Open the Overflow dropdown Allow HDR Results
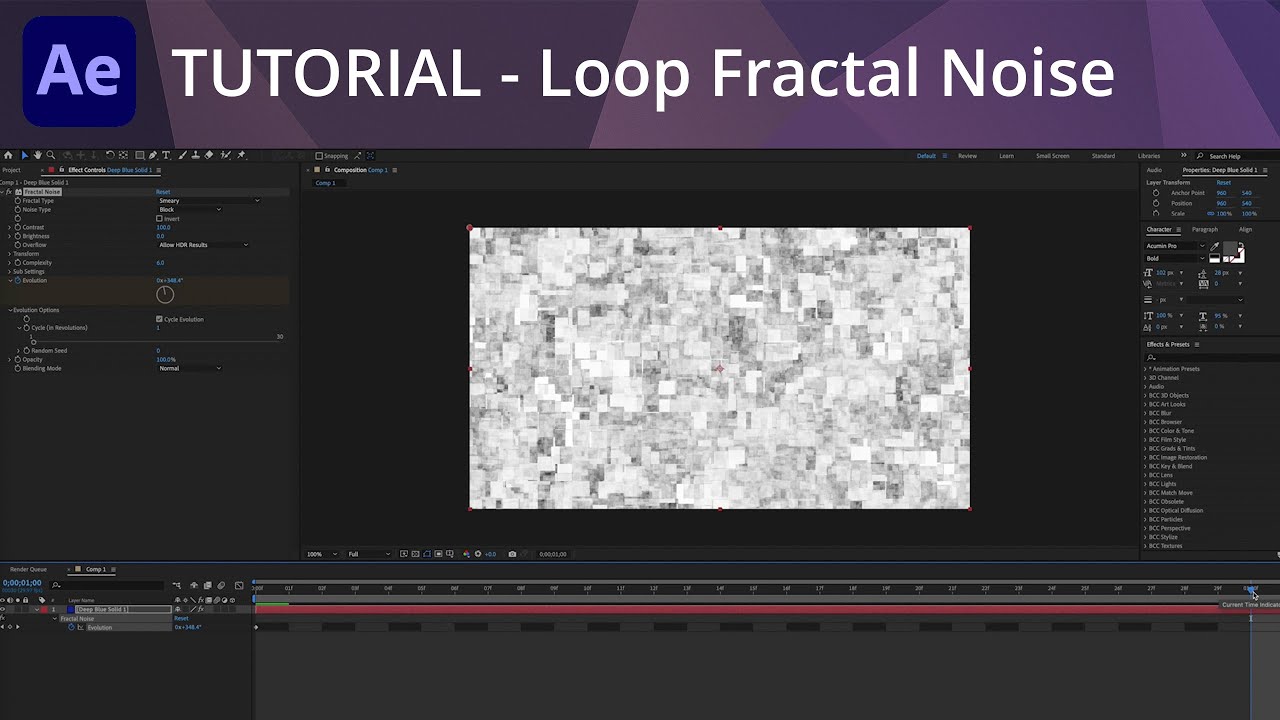Image resolution: width=1280 pixels, height=720 pixels. point(203,245)
